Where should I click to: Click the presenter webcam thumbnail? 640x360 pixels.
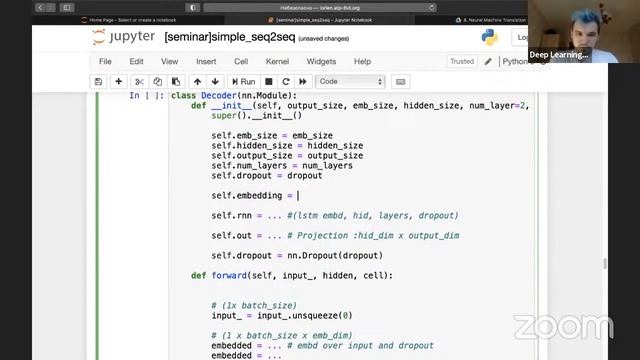[584, 31]
